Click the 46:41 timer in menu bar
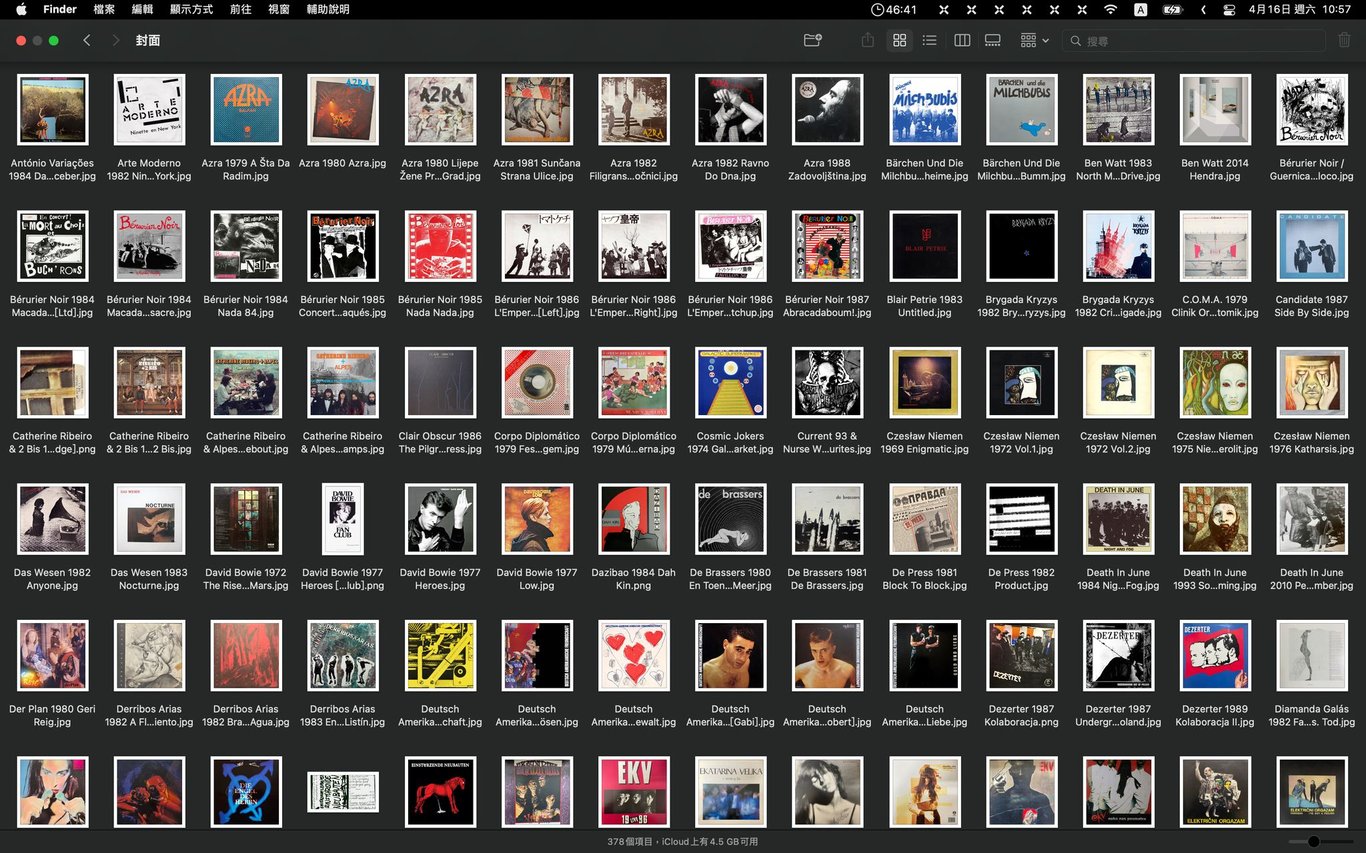Image resolution: width=1366 pixels, height=853 pixels. 894,9
